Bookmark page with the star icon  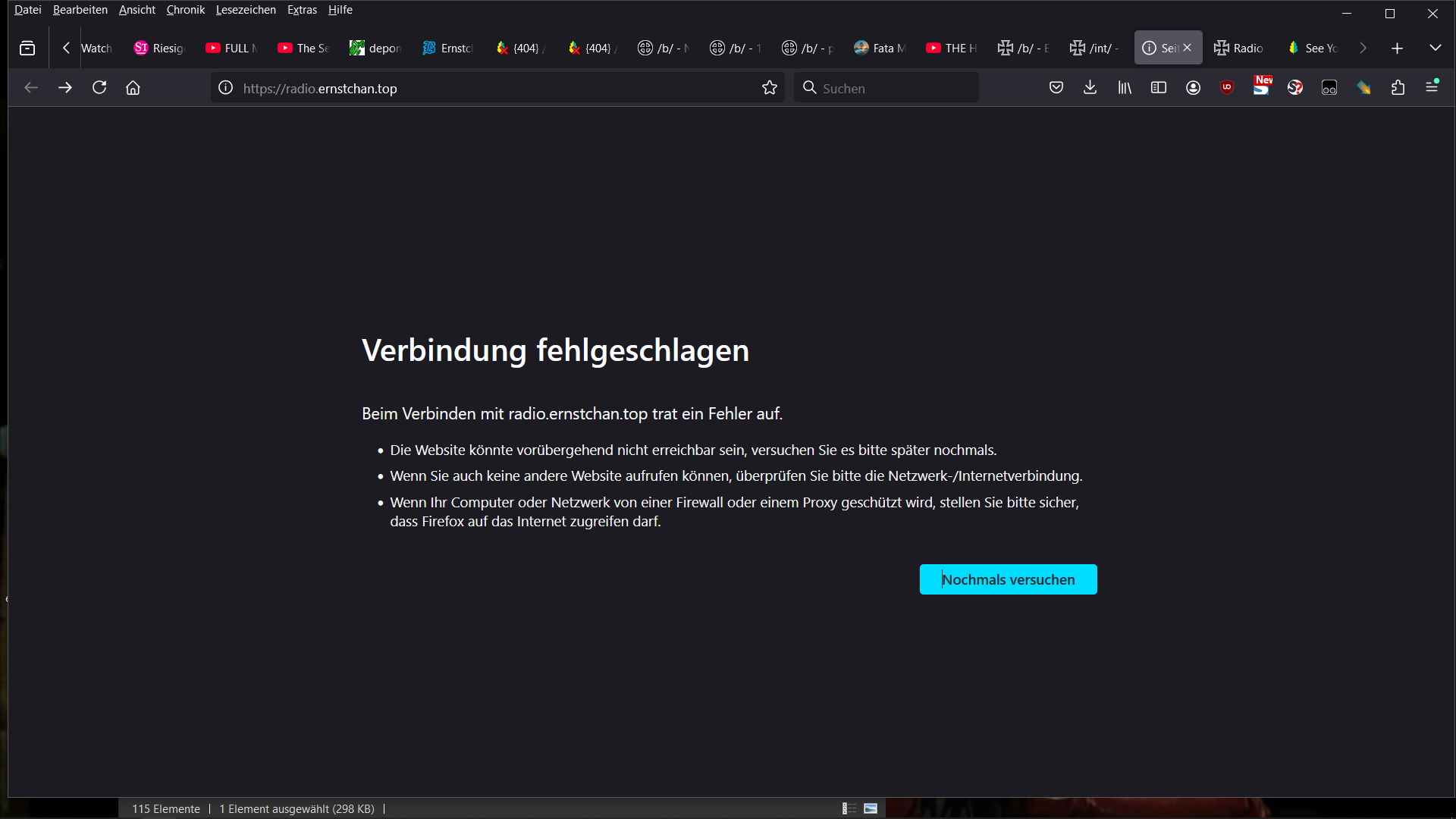click(770, 88)
